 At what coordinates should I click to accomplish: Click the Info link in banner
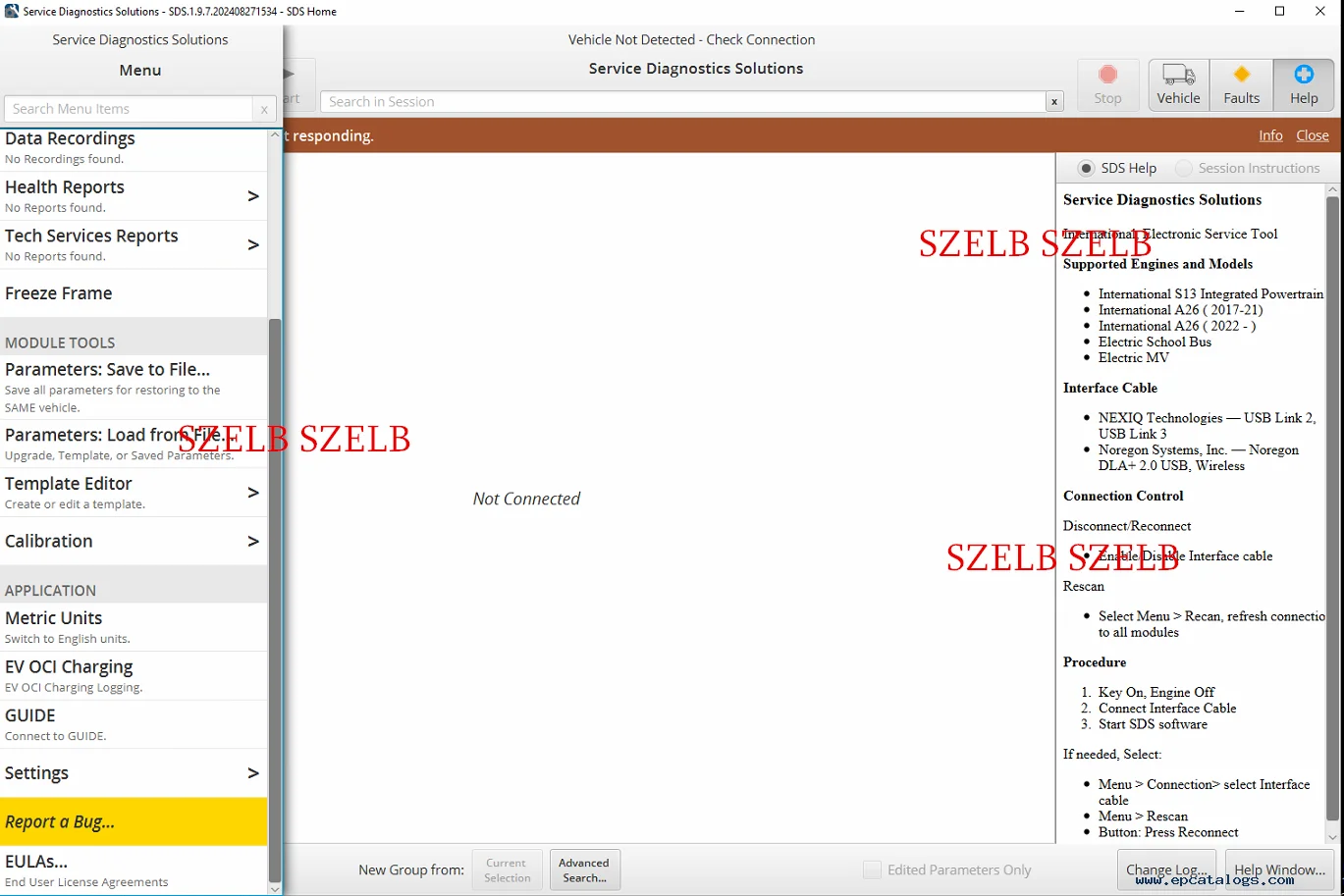[1270, 135]
